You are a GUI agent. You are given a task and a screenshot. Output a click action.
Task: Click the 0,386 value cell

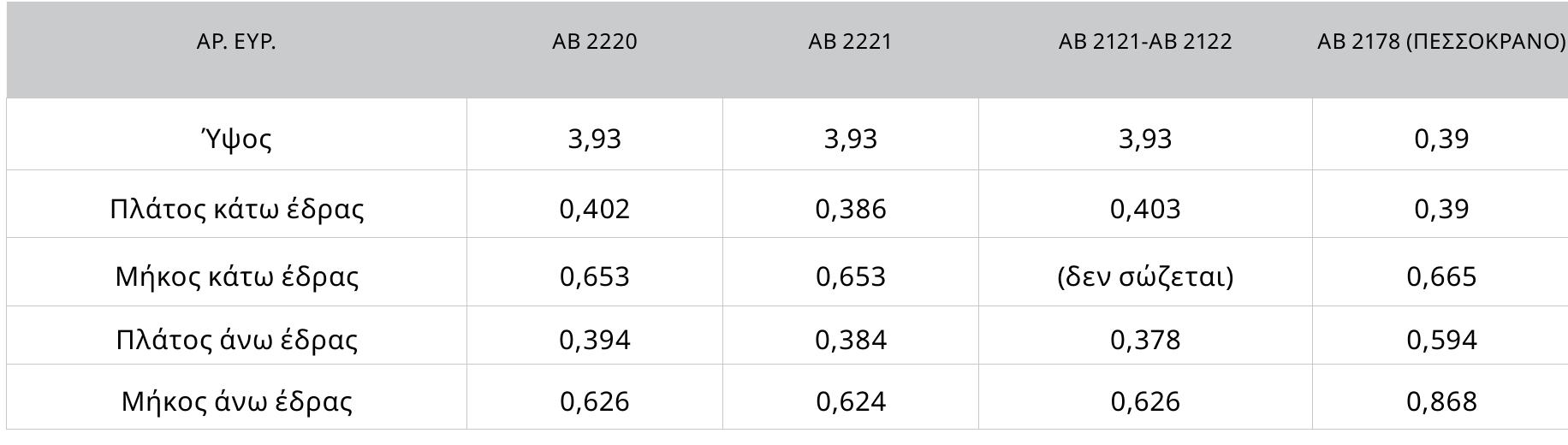(850, 209)
